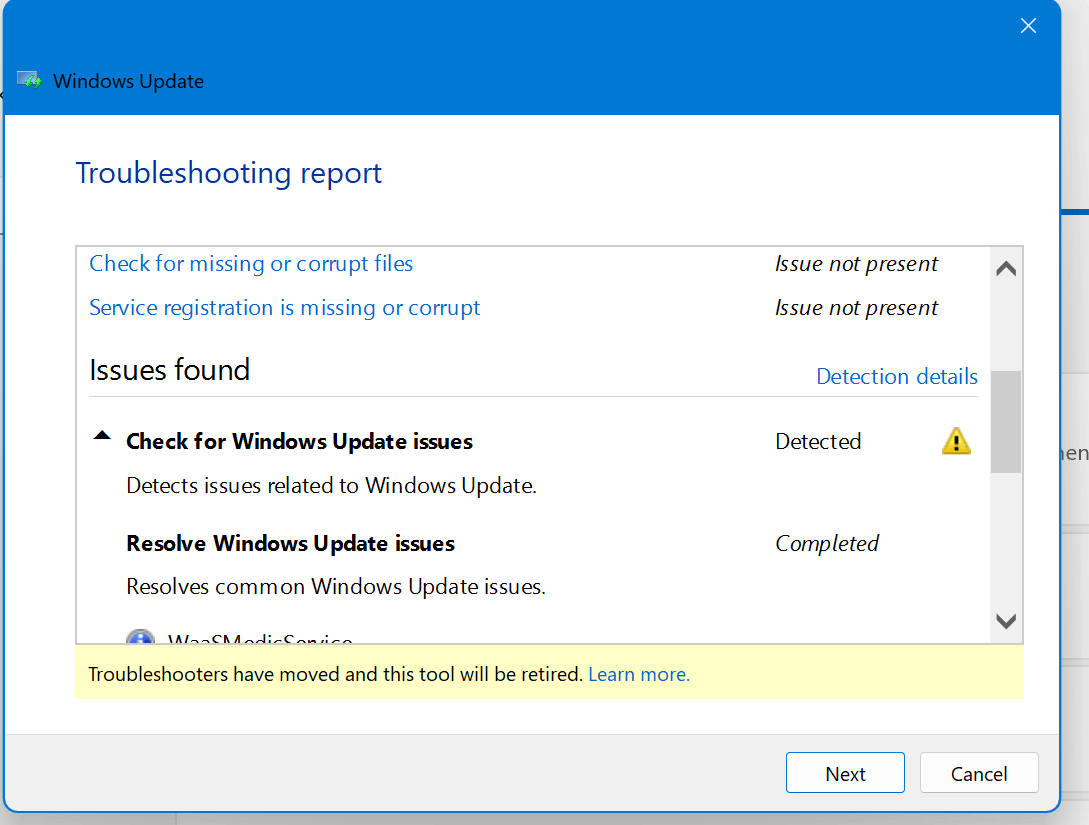
Task: Click the Next button
Action: click(845, 773)
